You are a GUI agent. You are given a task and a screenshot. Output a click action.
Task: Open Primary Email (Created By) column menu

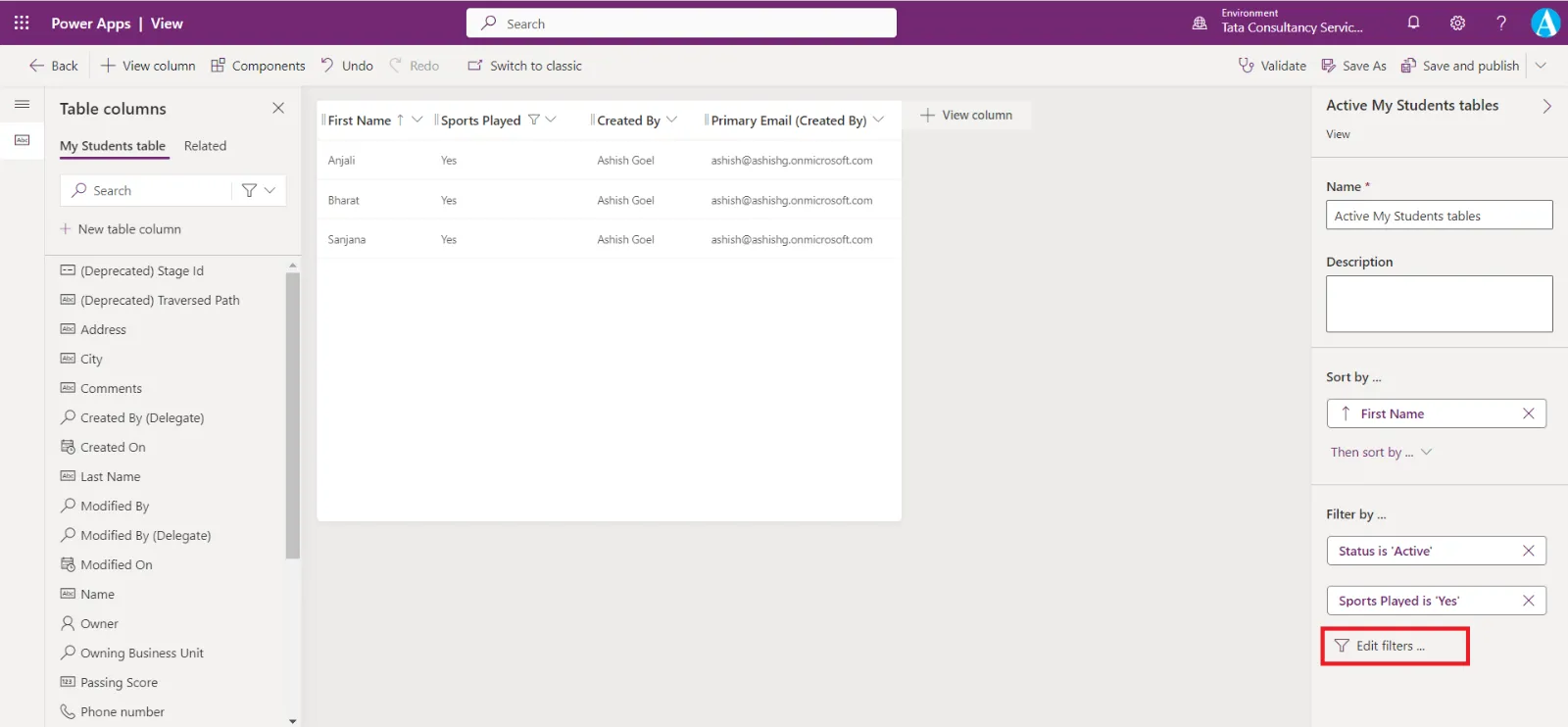[878, 120]
